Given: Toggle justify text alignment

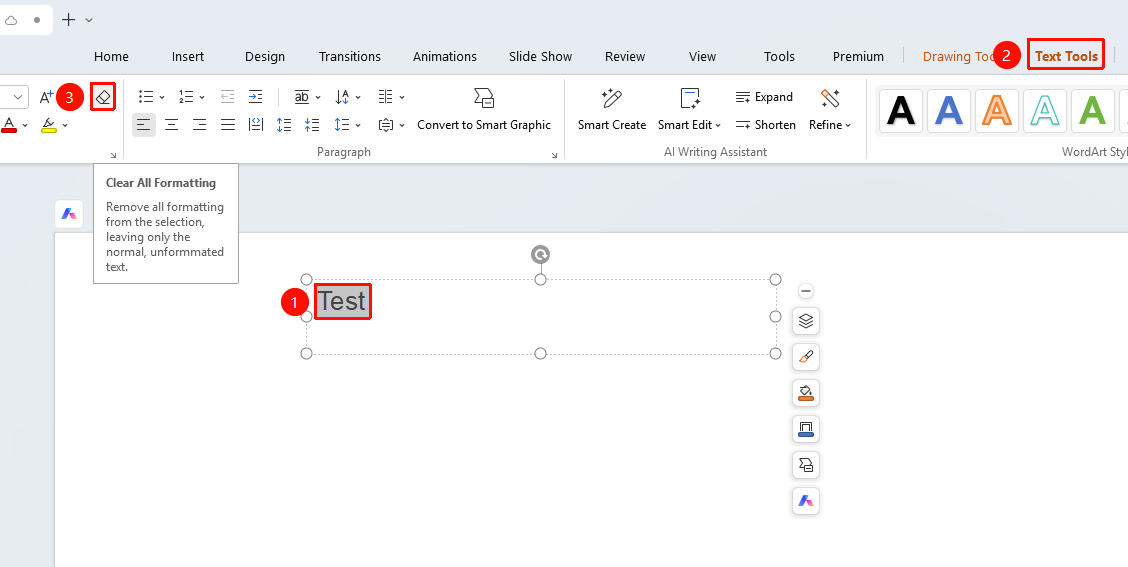Looking at the screenshot, I should click(228, 125).
